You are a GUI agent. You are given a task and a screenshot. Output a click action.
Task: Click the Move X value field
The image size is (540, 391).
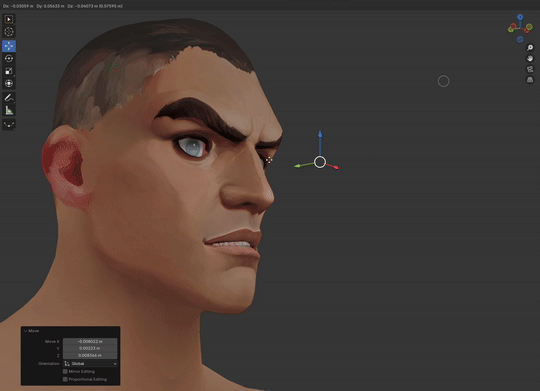pyautogui.click(x=90, y=341)
